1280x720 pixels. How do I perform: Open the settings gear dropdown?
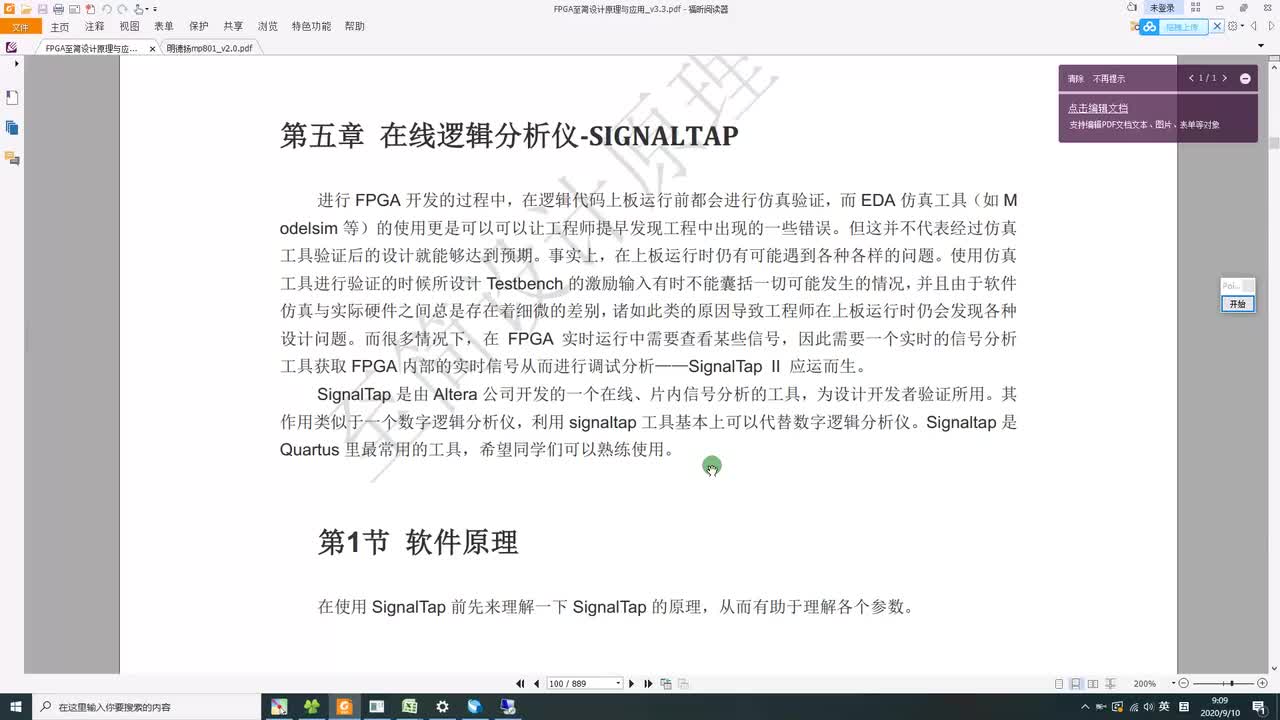(1237, 26)
